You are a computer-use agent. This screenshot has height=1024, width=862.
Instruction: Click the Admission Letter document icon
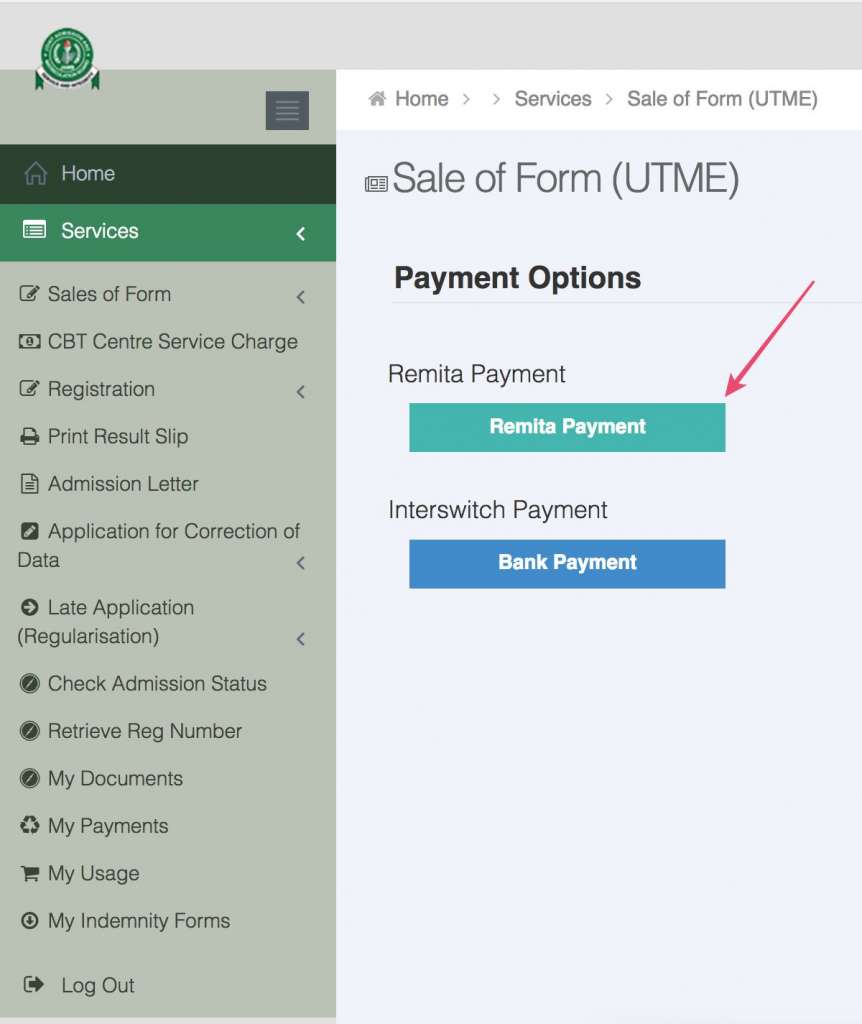pyautogui.click(x=30, y=483)
